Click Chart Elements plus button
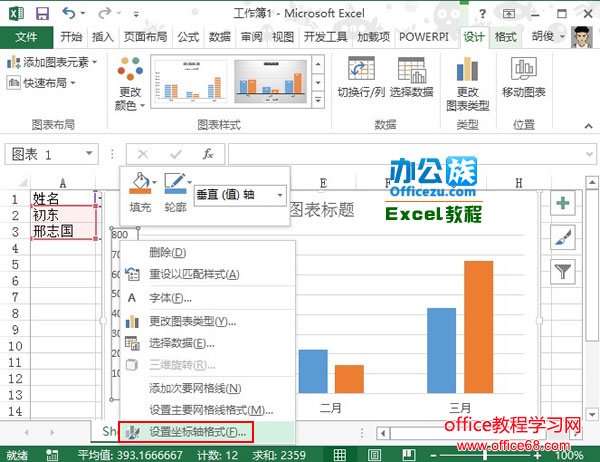 (562, 203)
